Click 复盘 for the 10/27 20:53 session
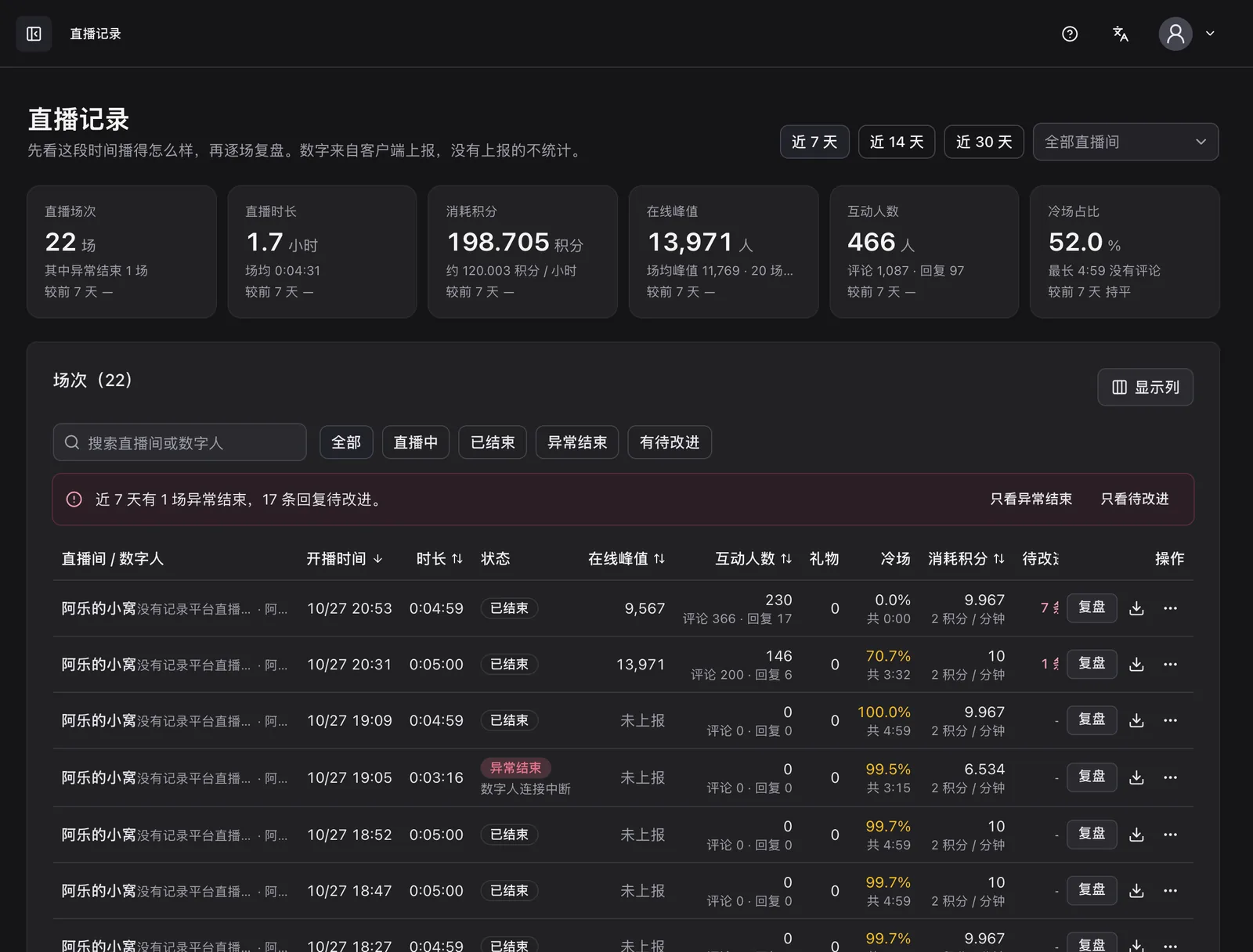 pyautogui.click(x=1092, y=608)
